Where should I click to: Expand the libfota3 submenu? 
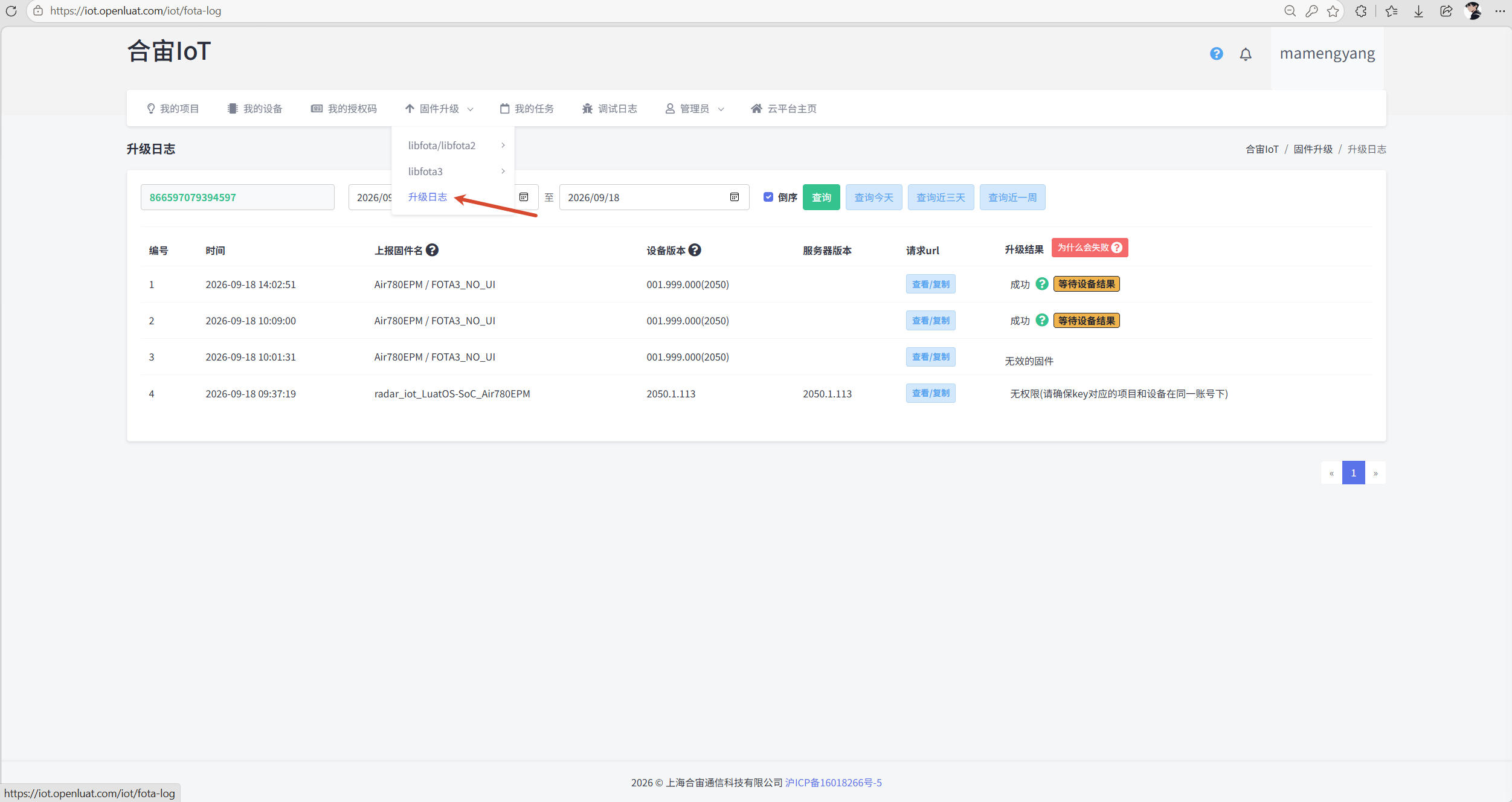pos(456,172)
